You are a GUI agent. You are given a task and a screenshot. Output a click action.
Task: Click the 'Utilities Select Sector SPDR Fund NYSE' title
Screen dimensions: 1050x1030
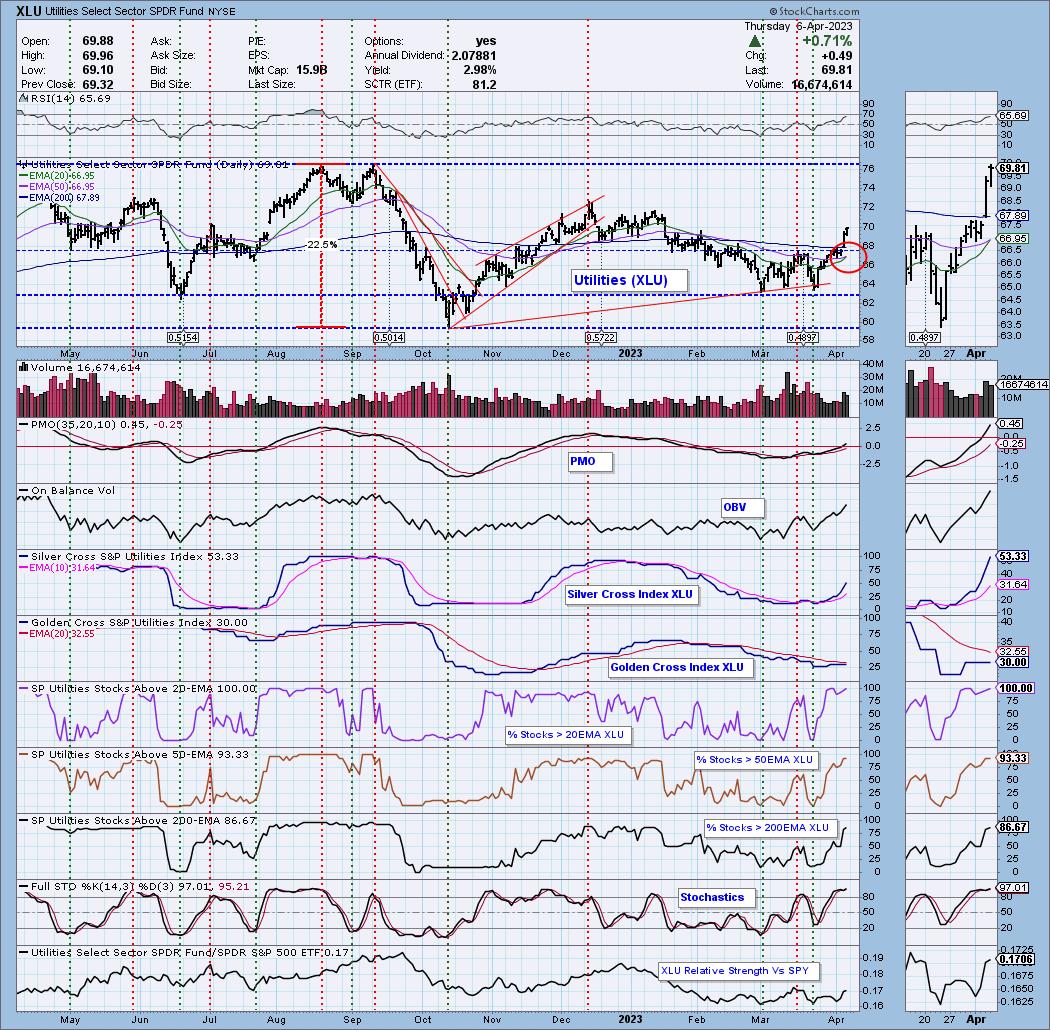[140, 11]
